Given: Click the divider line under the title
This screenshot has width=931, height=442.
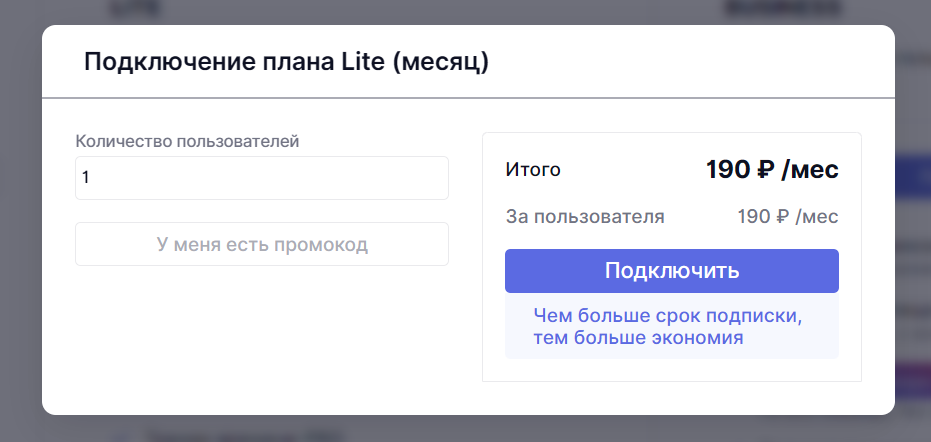Looking at the screenshot, I should (468, 98).
